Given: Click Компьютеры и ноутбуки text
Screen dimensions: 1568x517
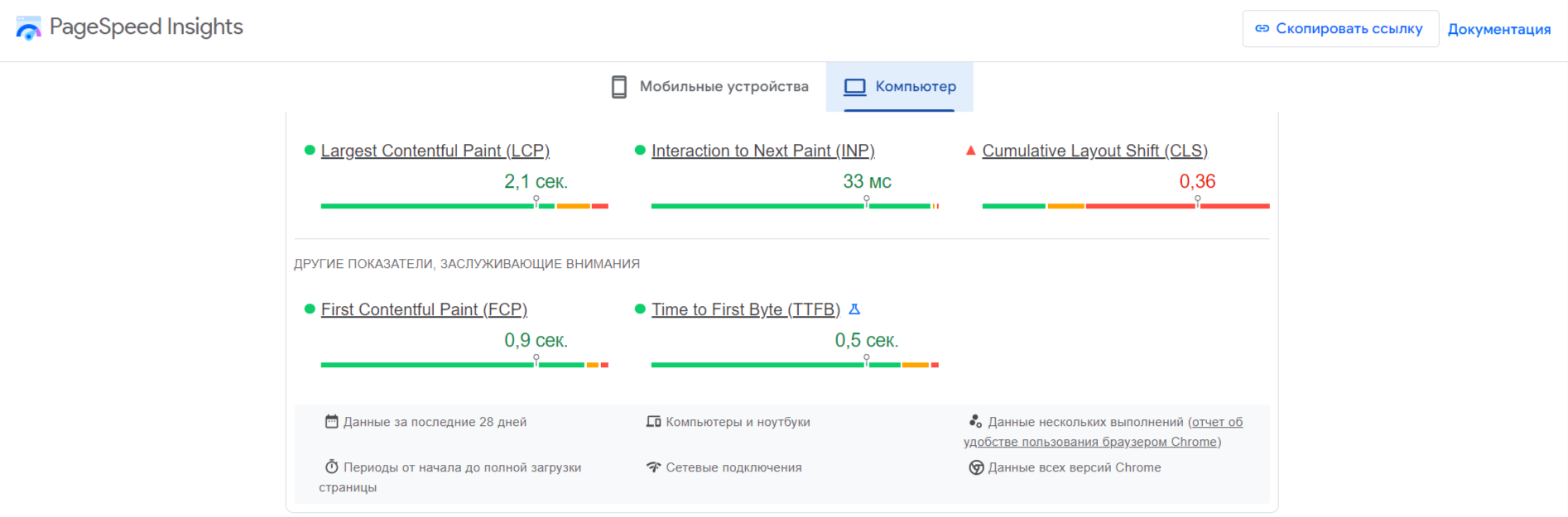Looking at the screenshot, I should (738, 422).
